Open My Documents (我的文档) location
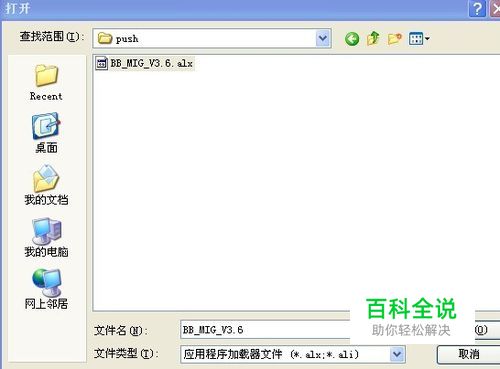The image size is (500, 369). click(x=46, y=185)
